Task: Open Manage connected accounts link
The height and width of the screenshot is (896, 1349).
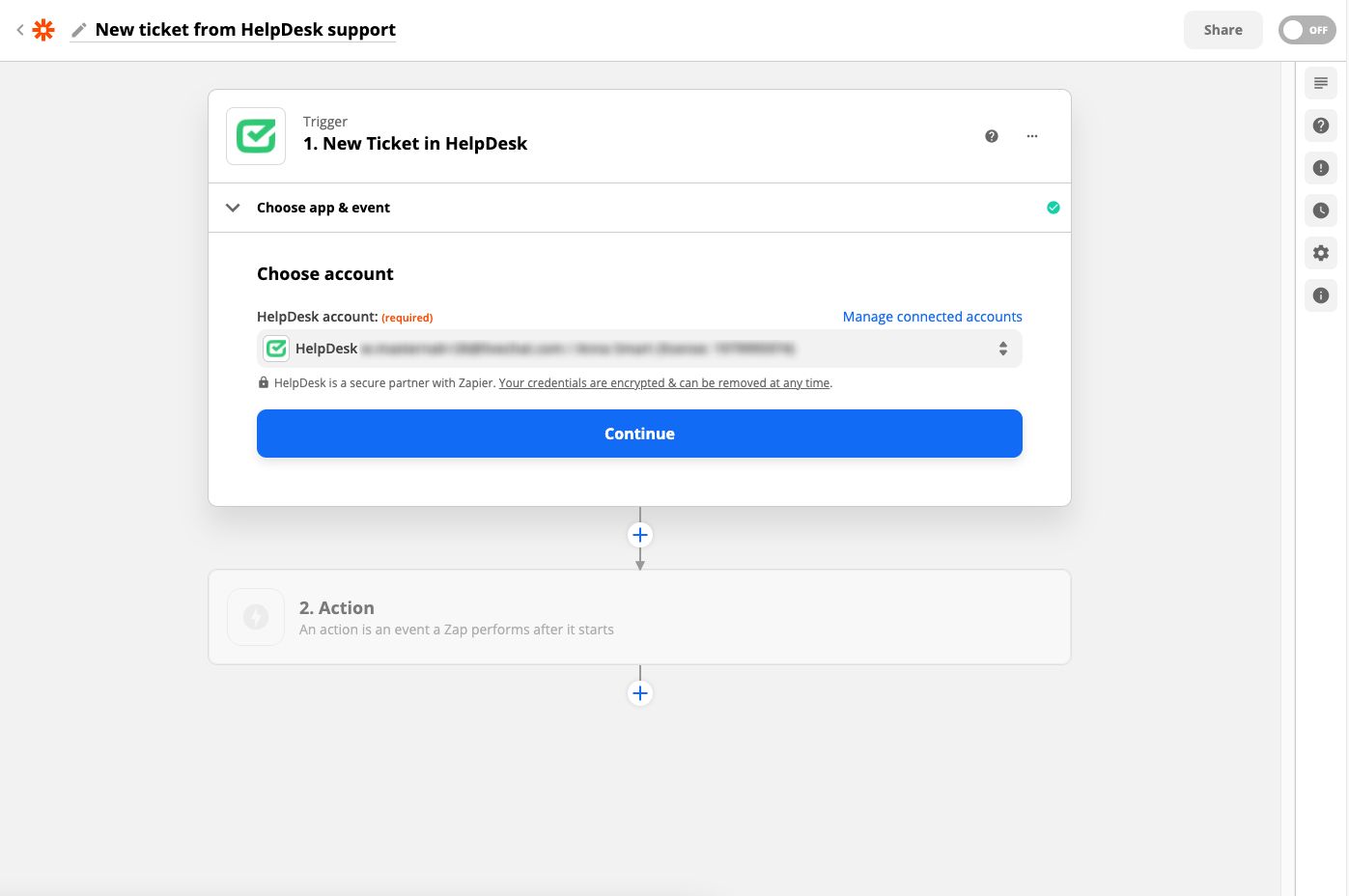Action: (932, 317)
